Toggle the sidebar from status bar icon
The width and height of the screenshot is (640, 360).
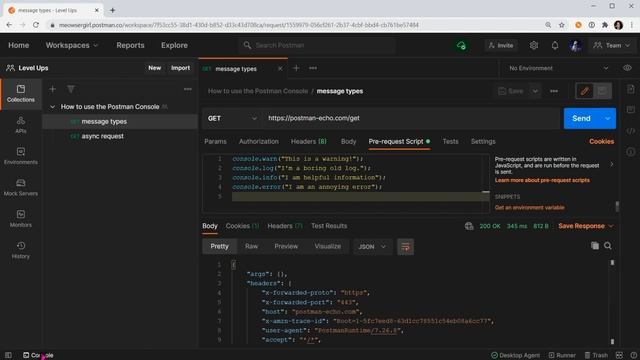click(8, 355)
